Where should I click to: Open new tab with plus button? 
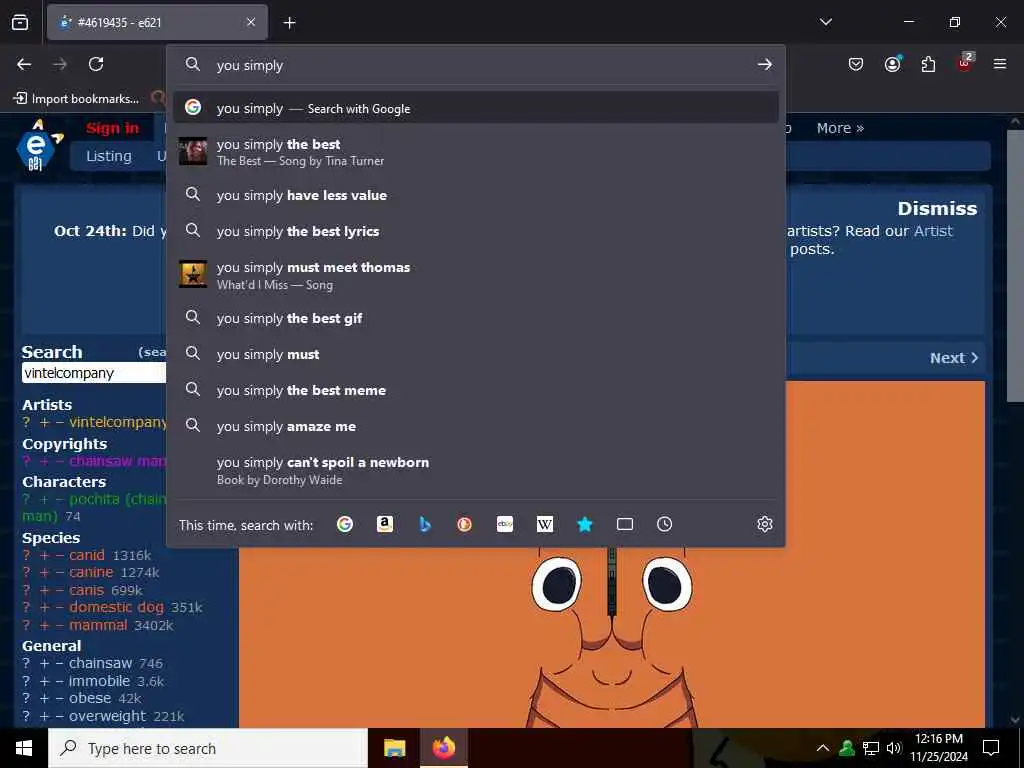pos(289,23)
